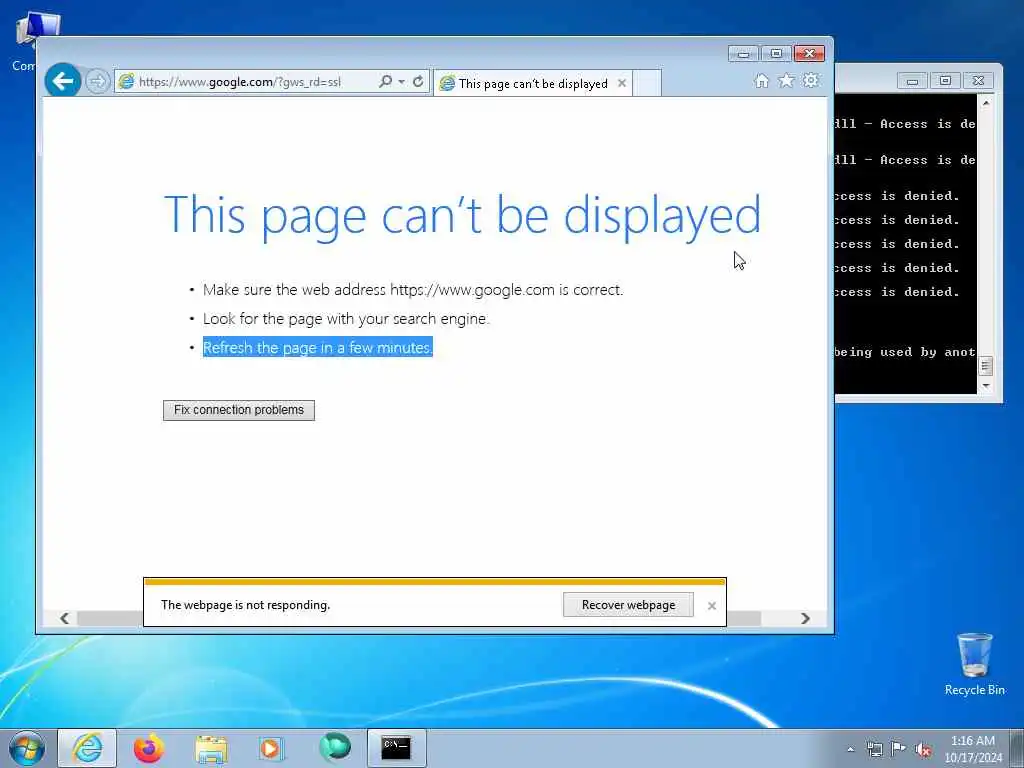Click the site icon in address bar
The height and width of the screenshot is (768, 1024).
(127, 82)
